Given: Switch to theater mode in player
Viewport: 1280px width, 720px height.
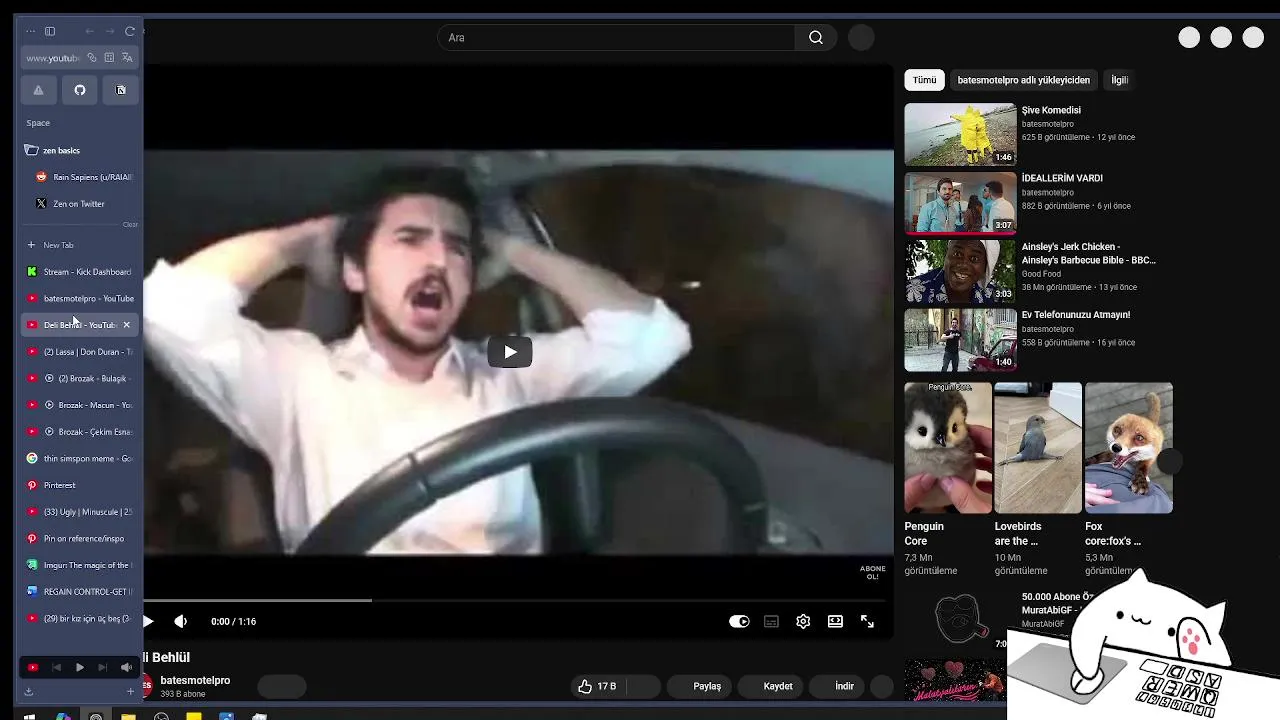Looking at the screenshot, I should click(x=835, y=621).
